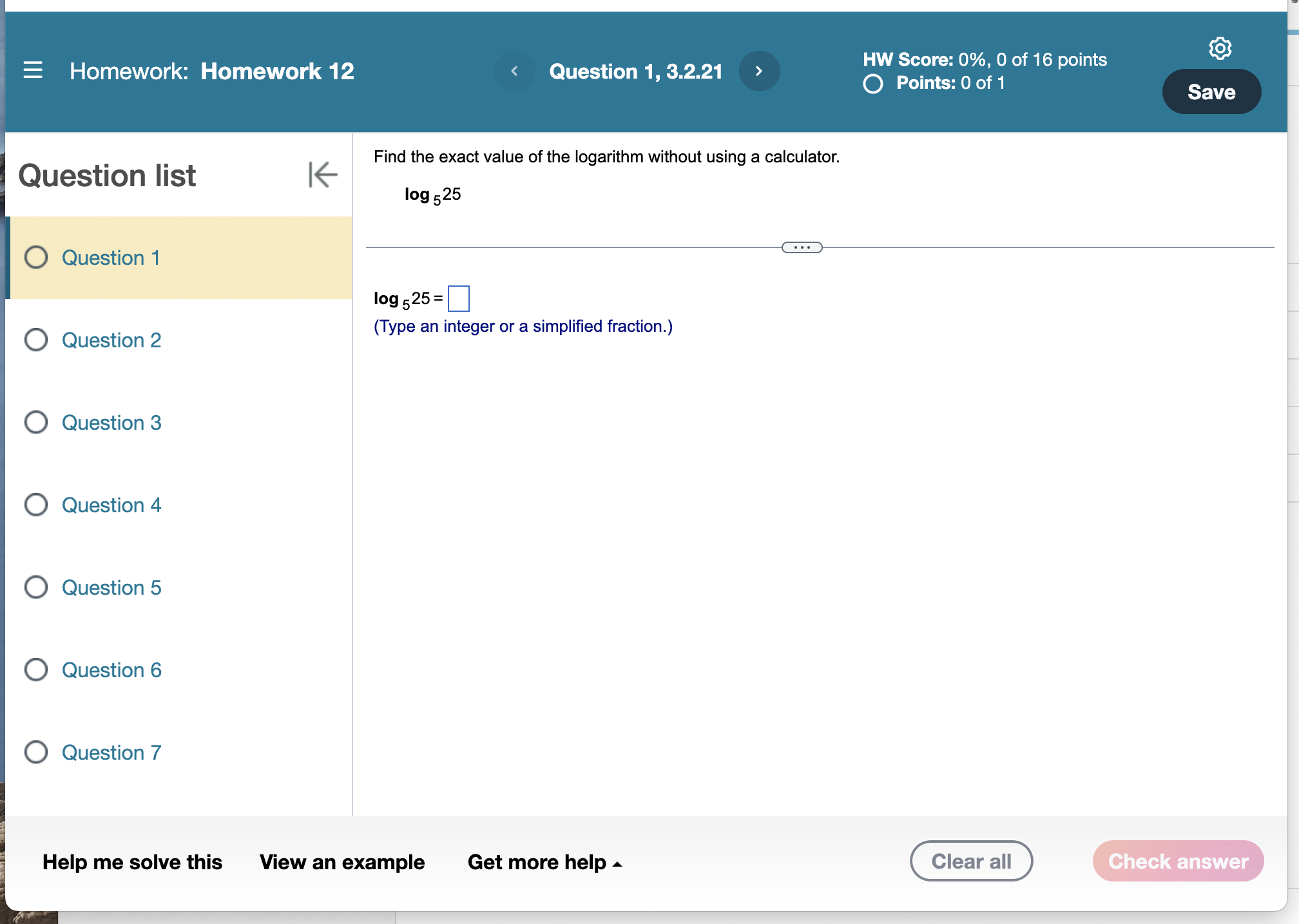Image resolution: width=1299 pixels, height=924 pixels.
Task: Click the log answer input box
Action: pyautogui.click(x=458, y=298)
